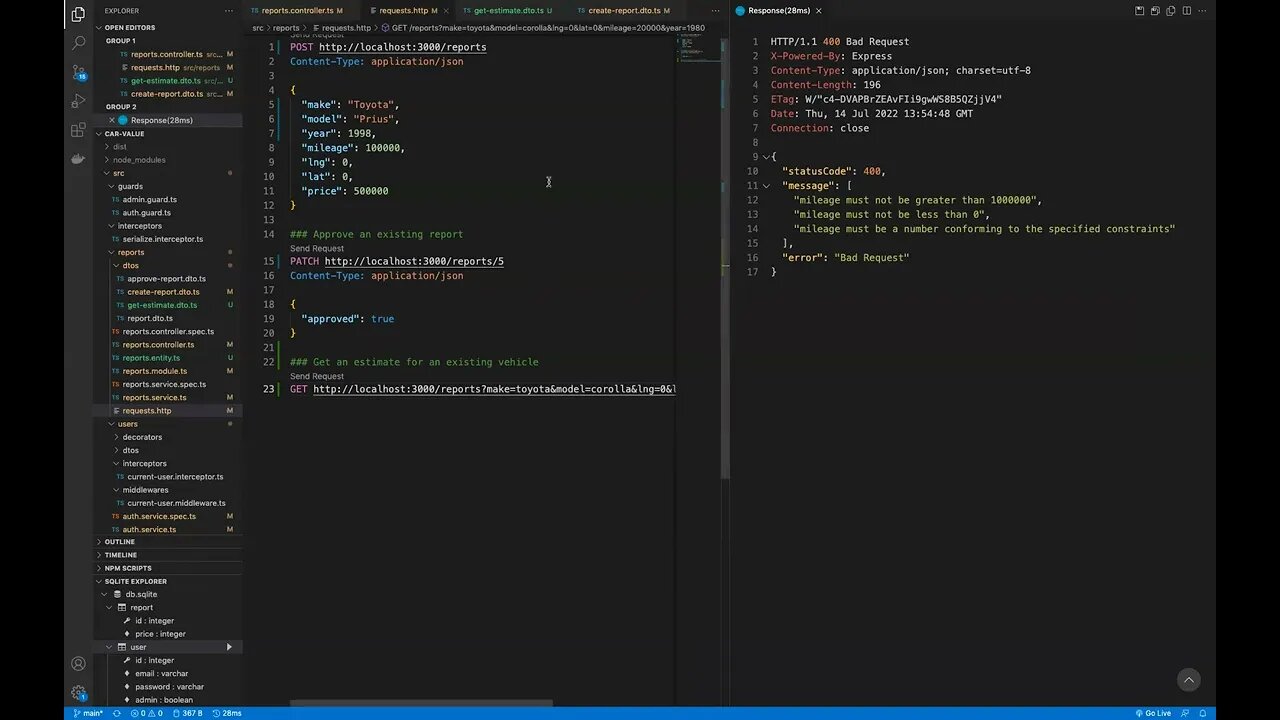Image resolution: width=1280 pixels, height=720 pixels.
Task: Click 28ms response time in status bar
Action: click(x=228, y=713)
